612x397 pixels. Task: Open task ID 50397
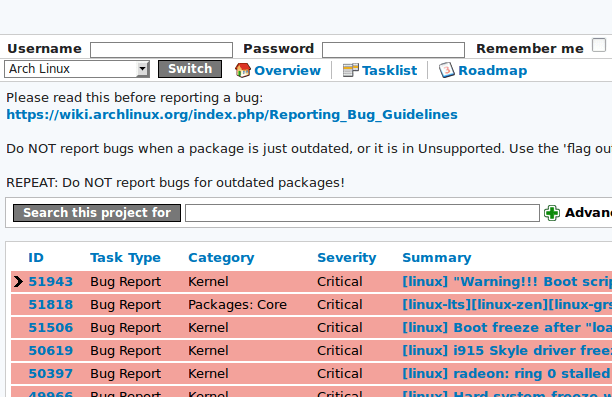51,374
